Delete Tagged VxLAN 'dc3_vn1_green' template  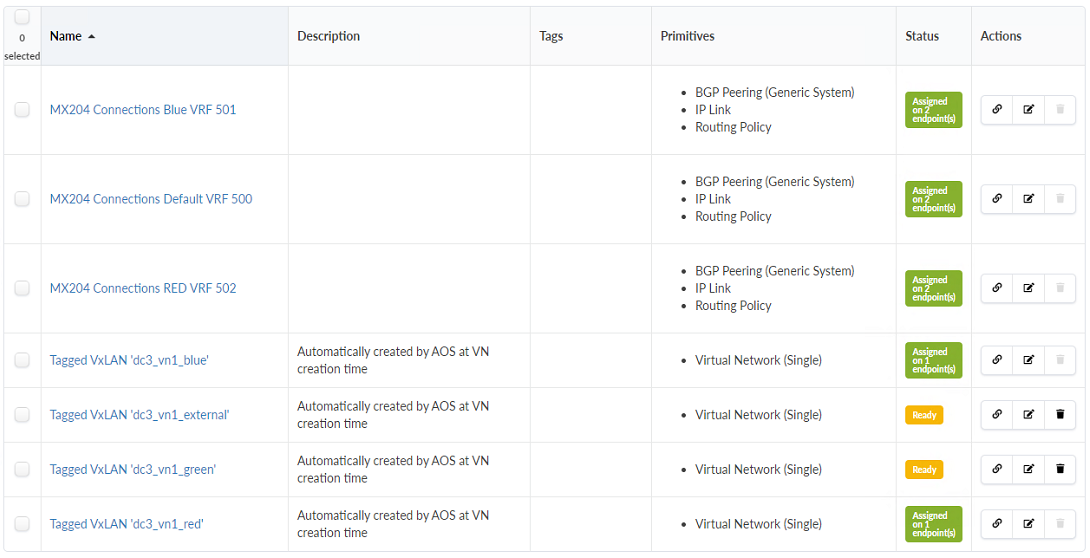click(1060, 469)
